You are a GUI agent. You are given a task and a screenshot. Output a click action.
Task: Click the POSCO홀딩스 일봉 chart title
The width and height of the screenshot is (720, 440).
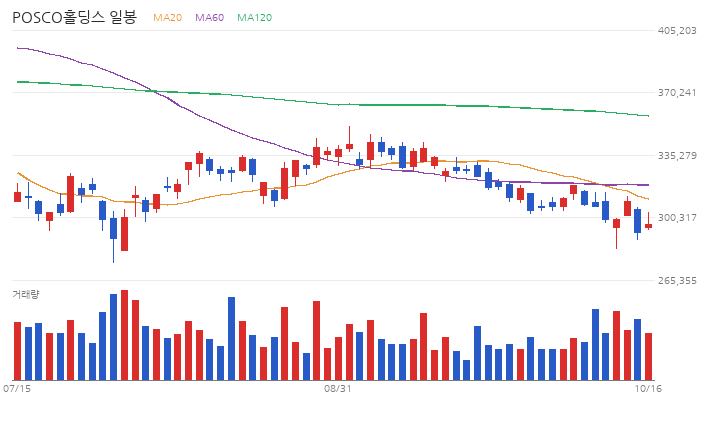click(74, 17)
